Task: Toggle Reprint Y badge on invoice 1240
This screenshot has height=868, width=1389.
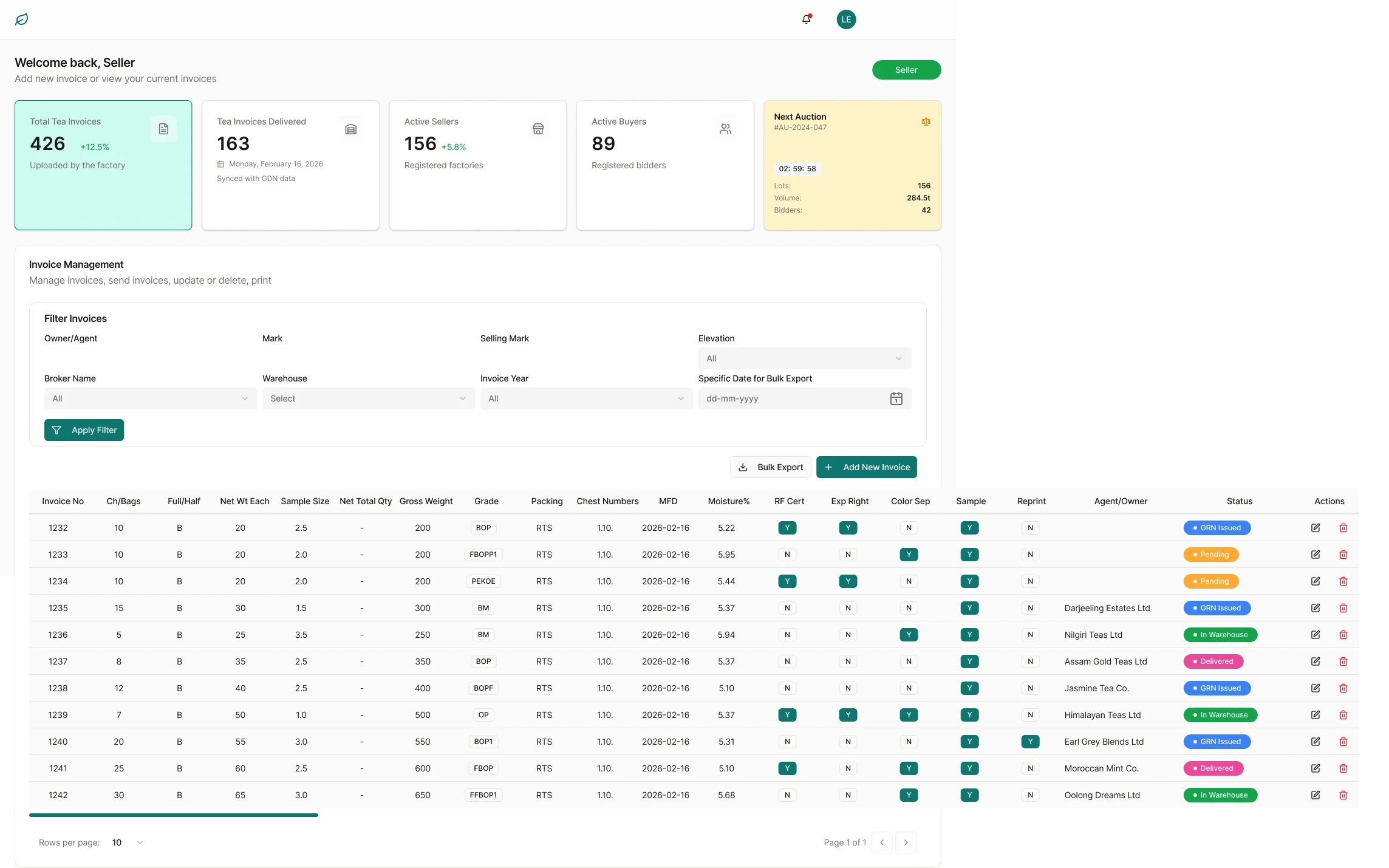Action: pos(1030,742)
